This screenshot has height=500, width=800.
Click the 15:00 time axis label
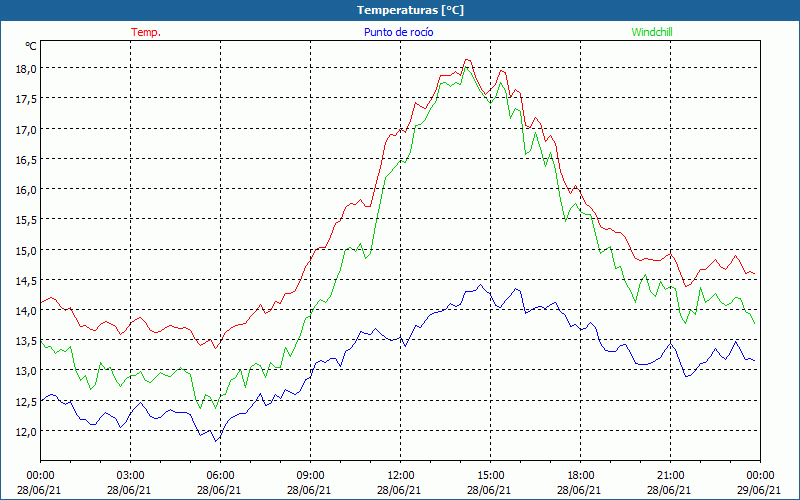pos(490,476)
